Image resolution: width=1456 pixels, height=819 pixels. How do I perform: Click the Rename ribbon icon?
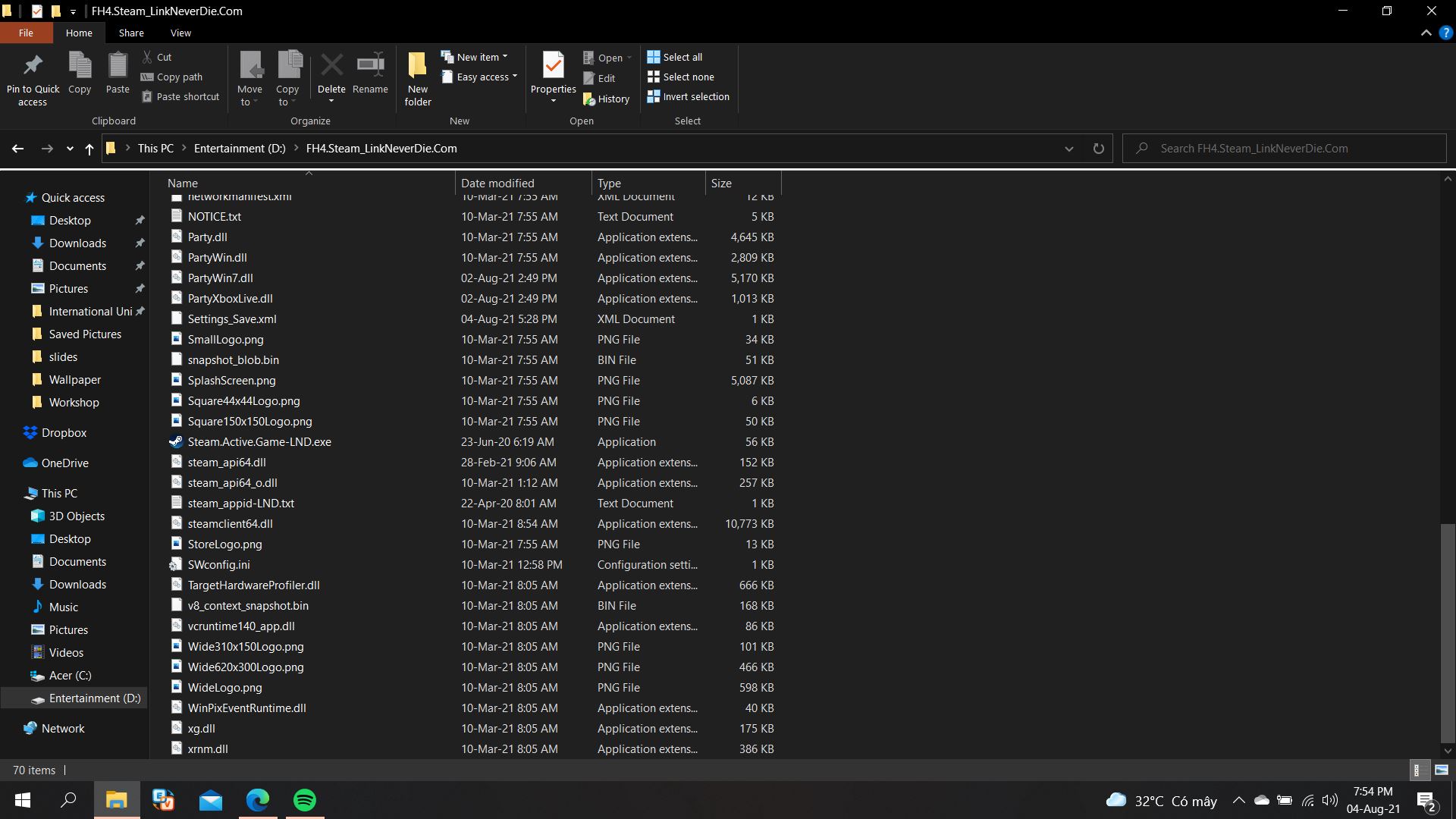pos(370,66)
